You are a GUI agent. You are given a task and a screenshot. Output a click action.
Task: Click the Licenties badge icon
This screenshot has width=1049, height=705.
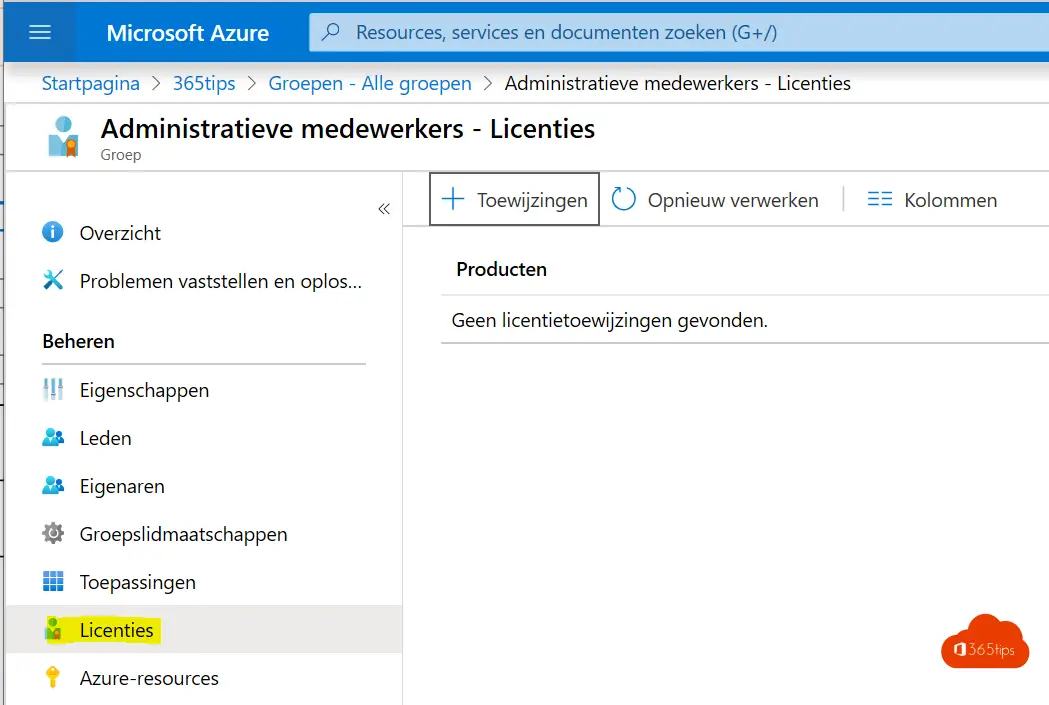click(53, 630)
